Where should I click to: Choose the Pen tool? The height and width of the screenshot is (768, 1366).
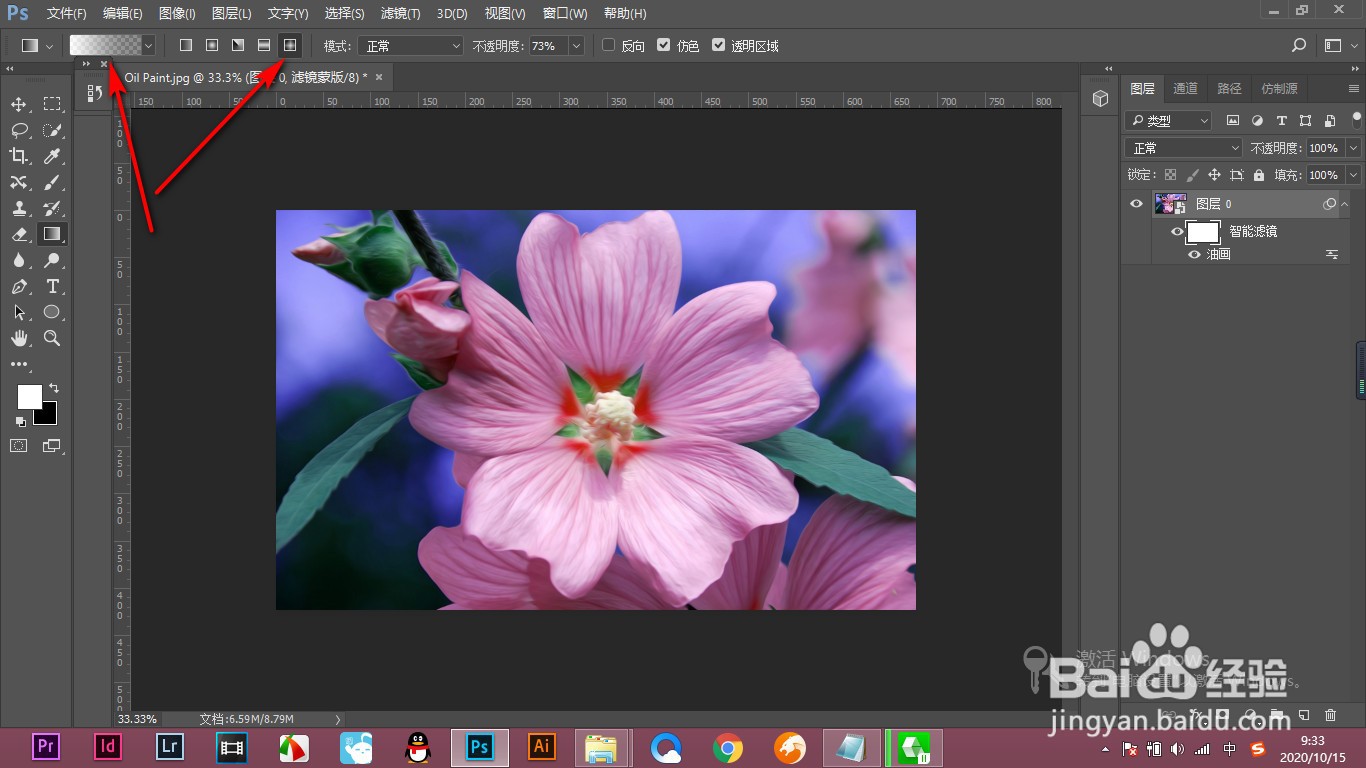click(x=19, y=287)
